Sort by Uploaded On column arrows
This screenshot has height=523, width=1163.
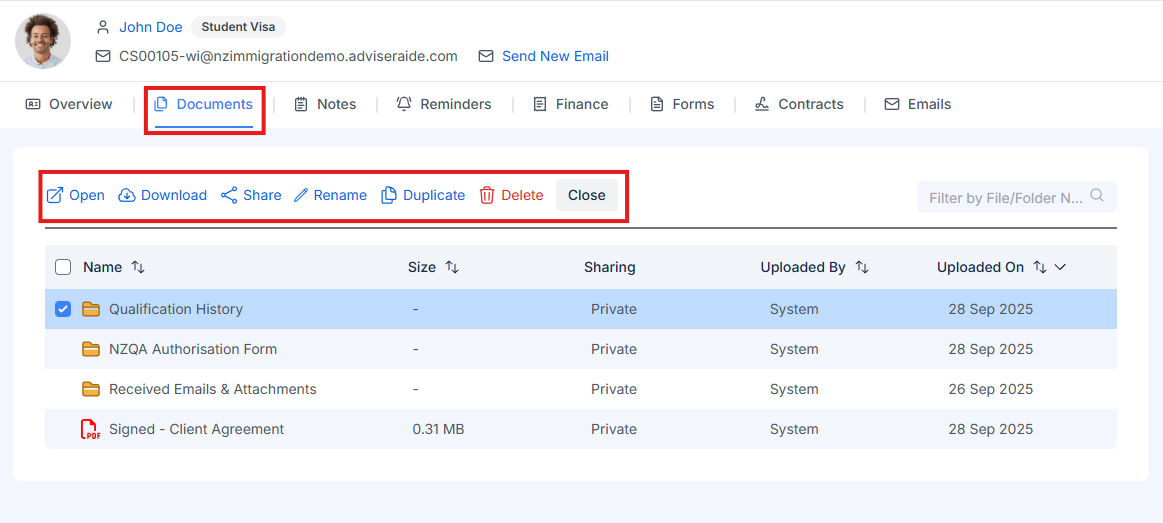click(1040, 267)
